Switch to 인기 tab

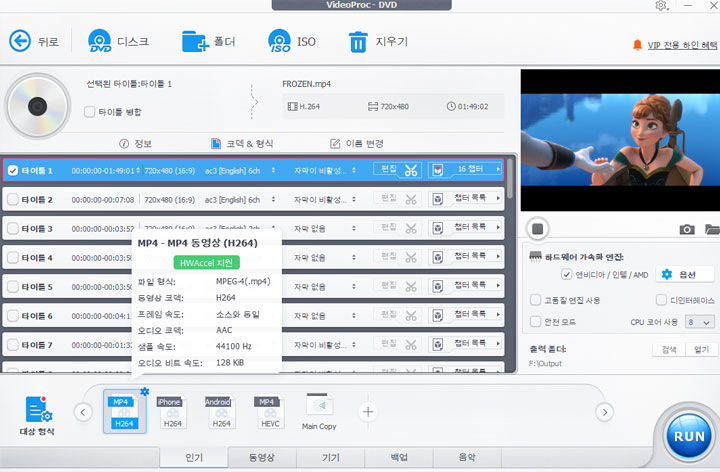tap(194, 458)
